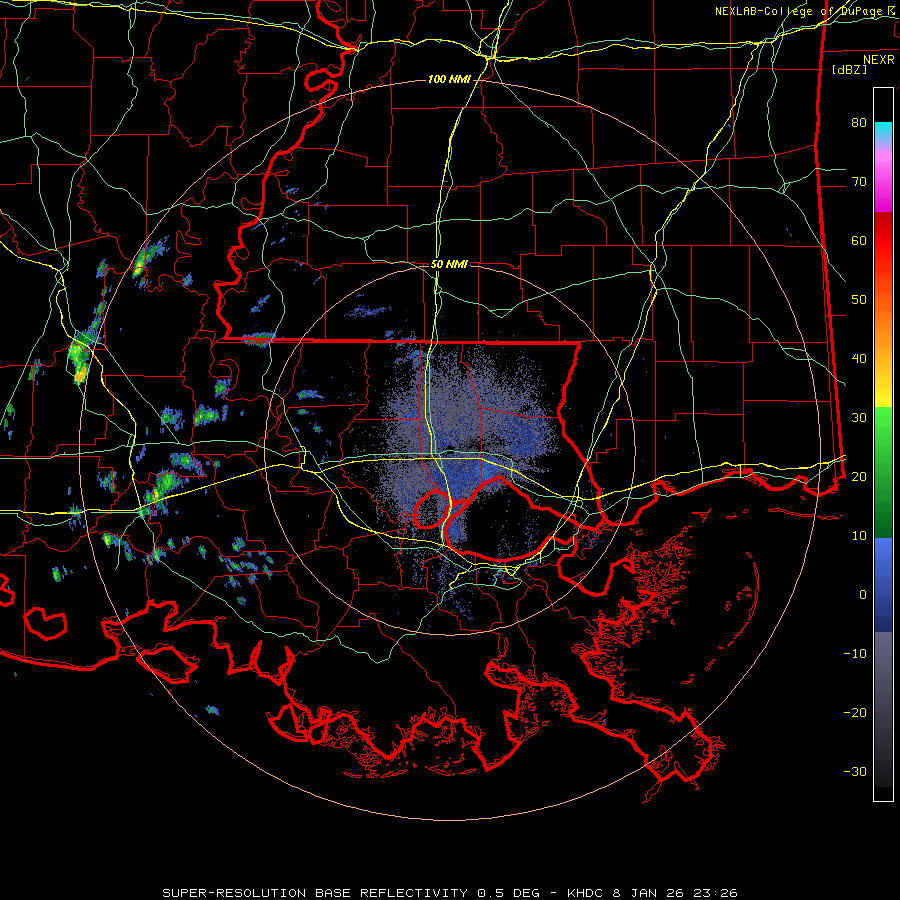Click the 40 value on the dBZ scale
This screenshot has height=900, width=900.
click(859, 358)
